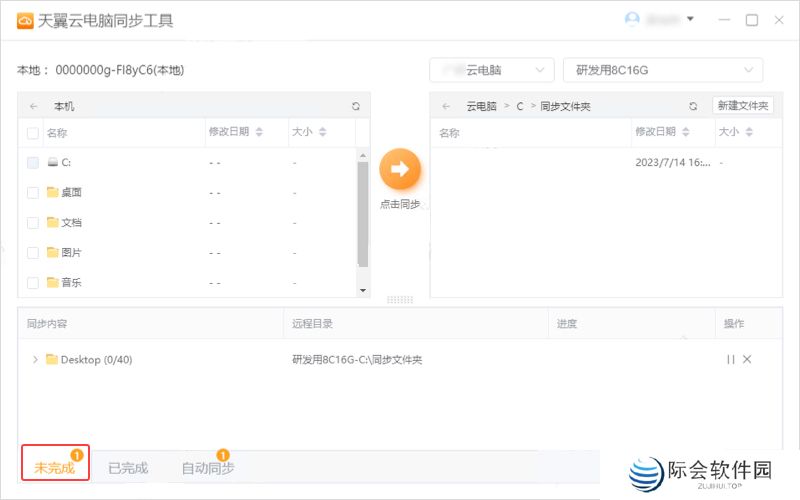Click the local list scroll-down arrow
The image size is (800, 500).
pos(363,290)
